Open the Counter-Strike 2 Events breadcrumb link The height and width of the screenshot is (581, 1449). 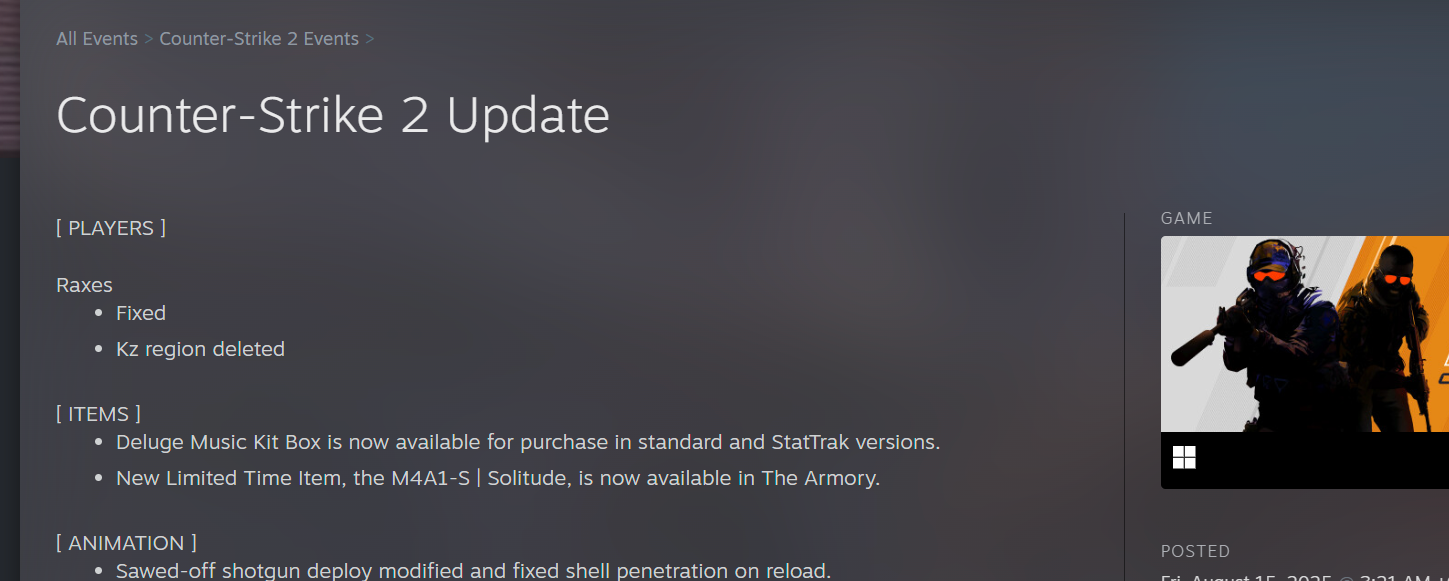pos(259,39)
